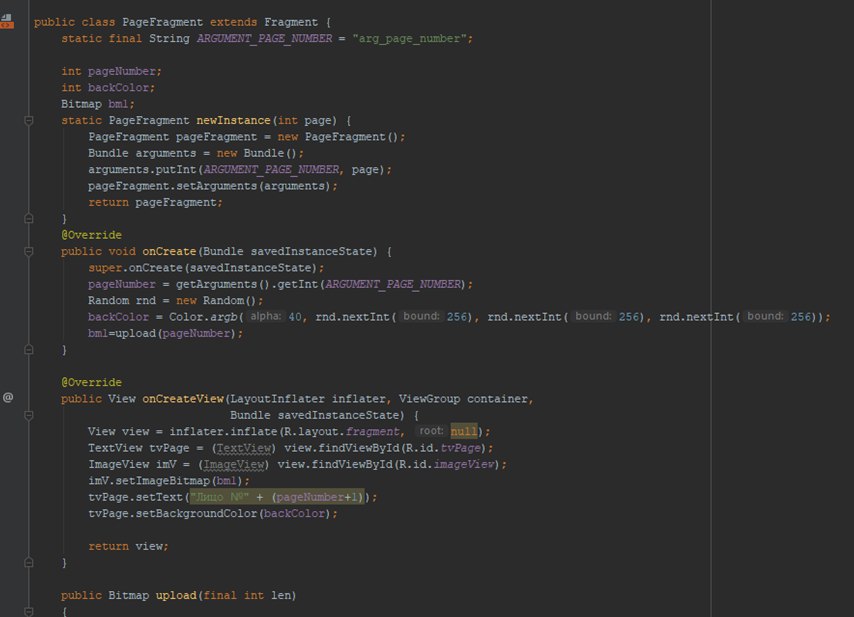854x617 pixels.
Task: Click the 'extends' keyword in the class declaration
Action: (233, 22)
